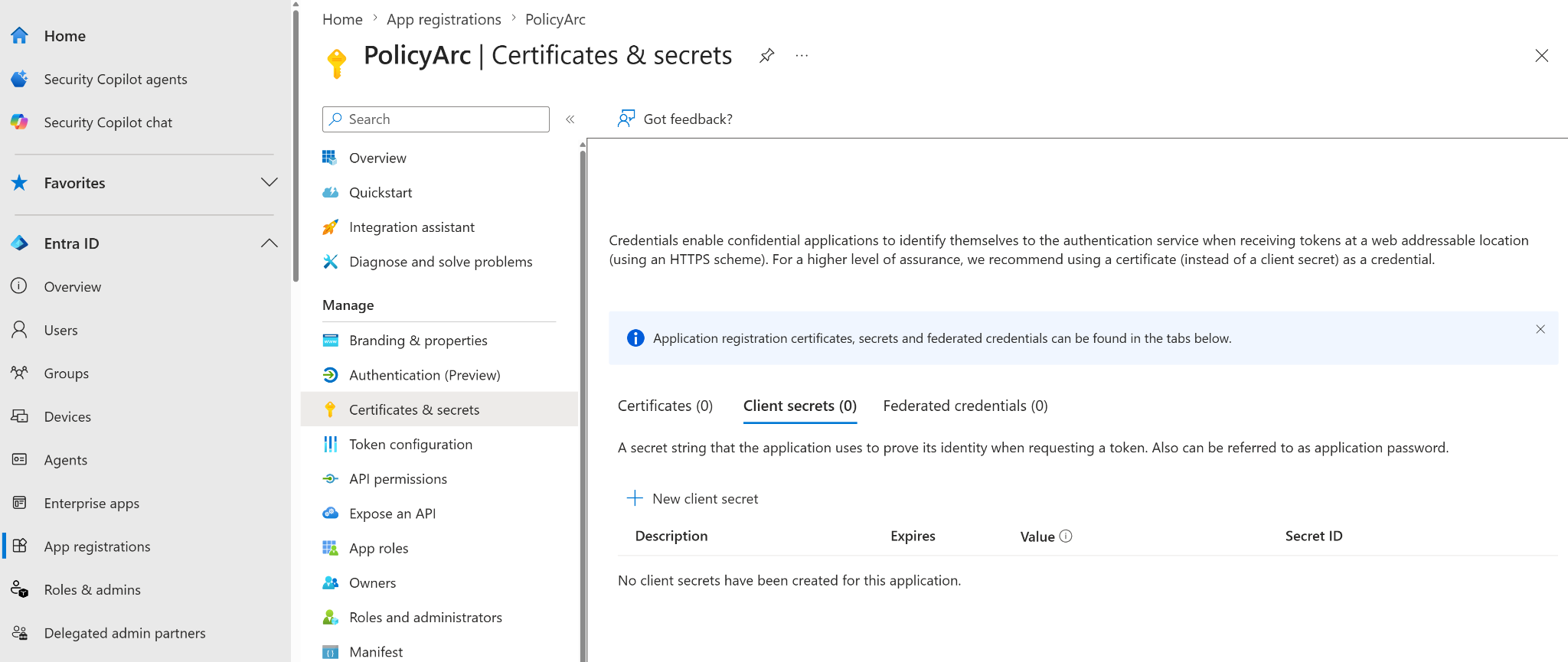The image size is (1568, 662).
Task: Dismiss the info banner about credentials
Action: coord(1540,329)
